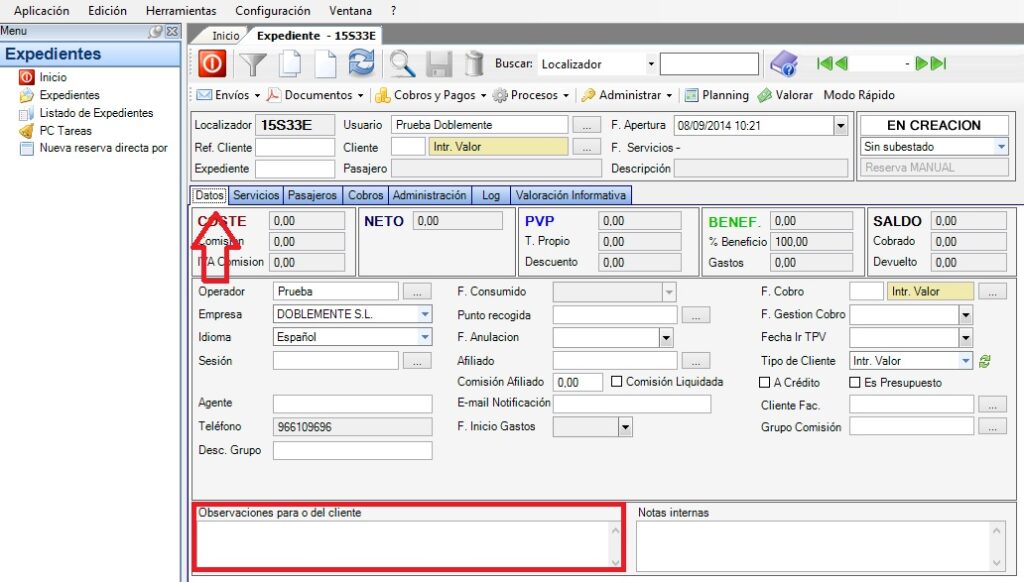Click the blue help book icon
1024x582 pixels.
783,64
